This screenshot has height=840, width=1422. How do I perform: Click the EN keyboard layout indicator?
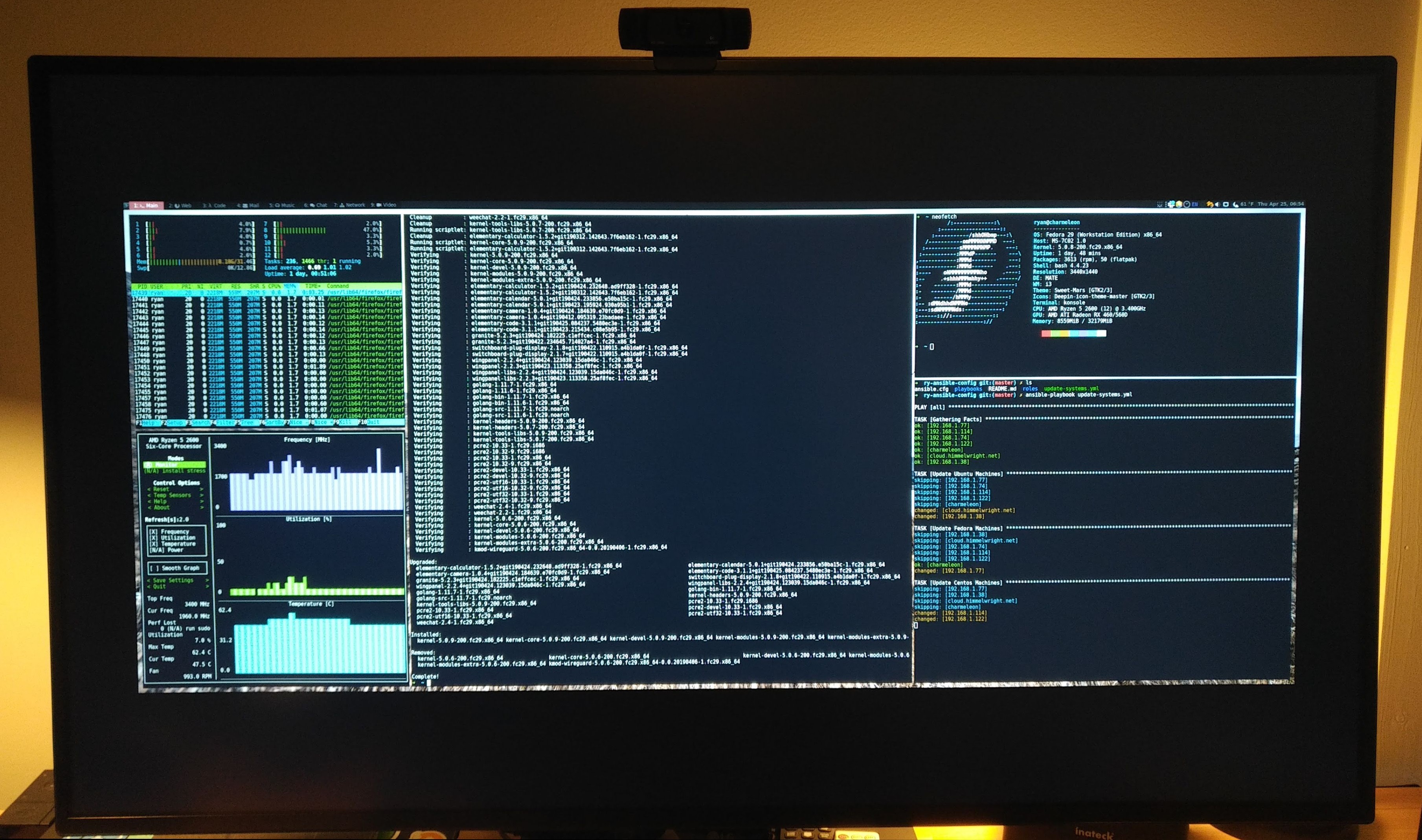coord(1195,204)
